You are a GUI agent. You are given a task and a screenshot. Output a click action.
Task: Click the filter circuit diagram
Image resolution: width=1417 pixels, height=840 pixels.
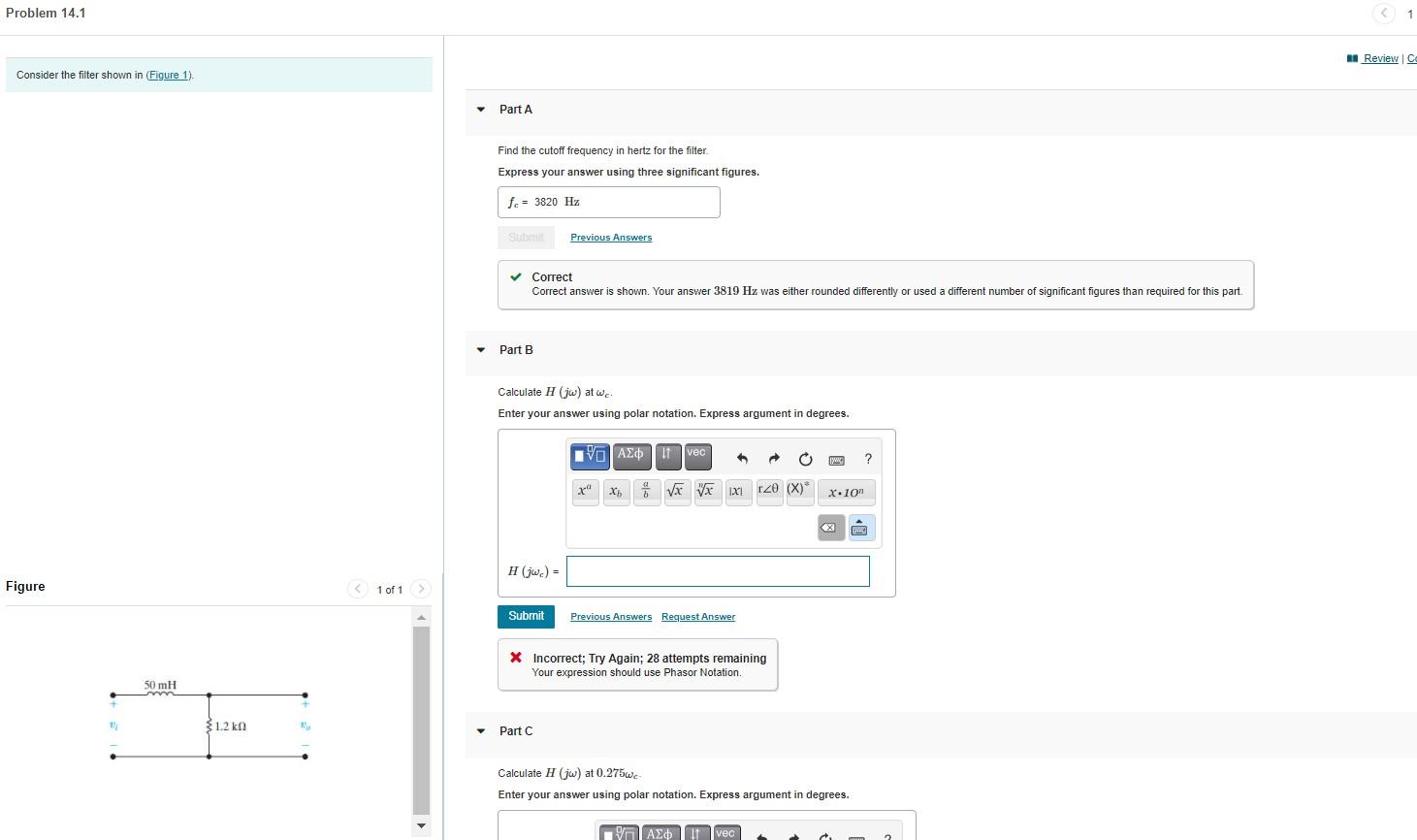point(209,719)
